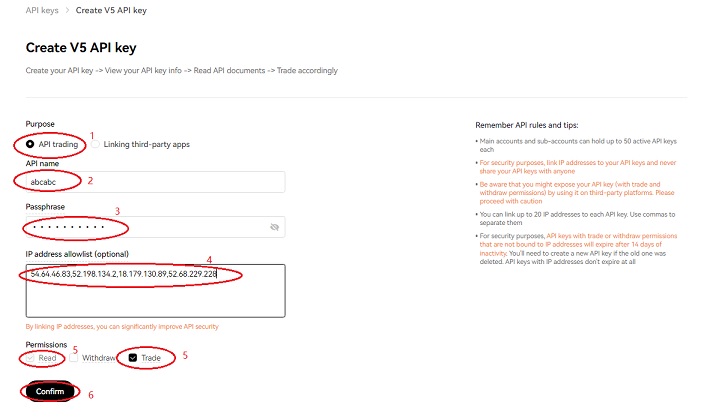The width and height of the screenshot is (713, 417).
Task: Click the Create V5 API key breadcrumb
Action: pos(119,9)
